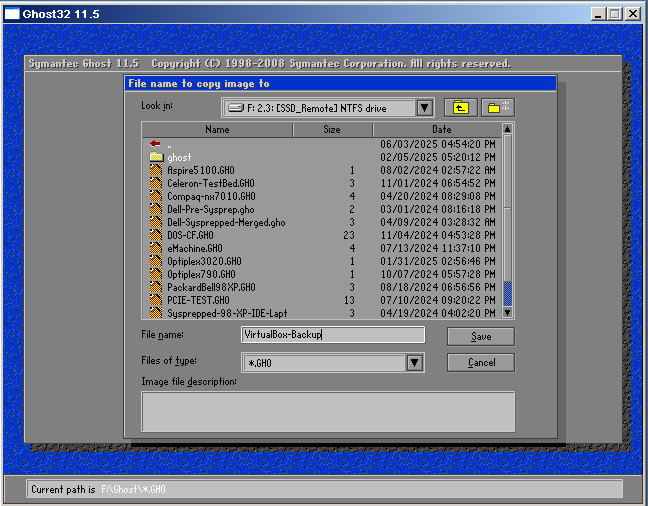Sort file list by Size column
The width and height of the screenshot is (648, 506).
[x=332, y=129]
